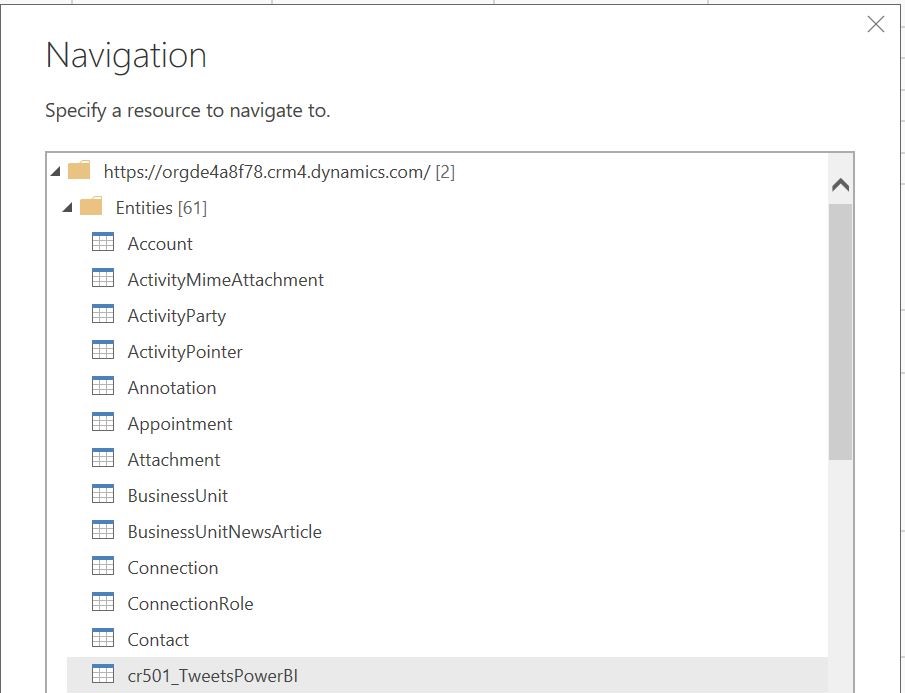Select the cr501_TweetsPowerBI entity

coord(447,675)
